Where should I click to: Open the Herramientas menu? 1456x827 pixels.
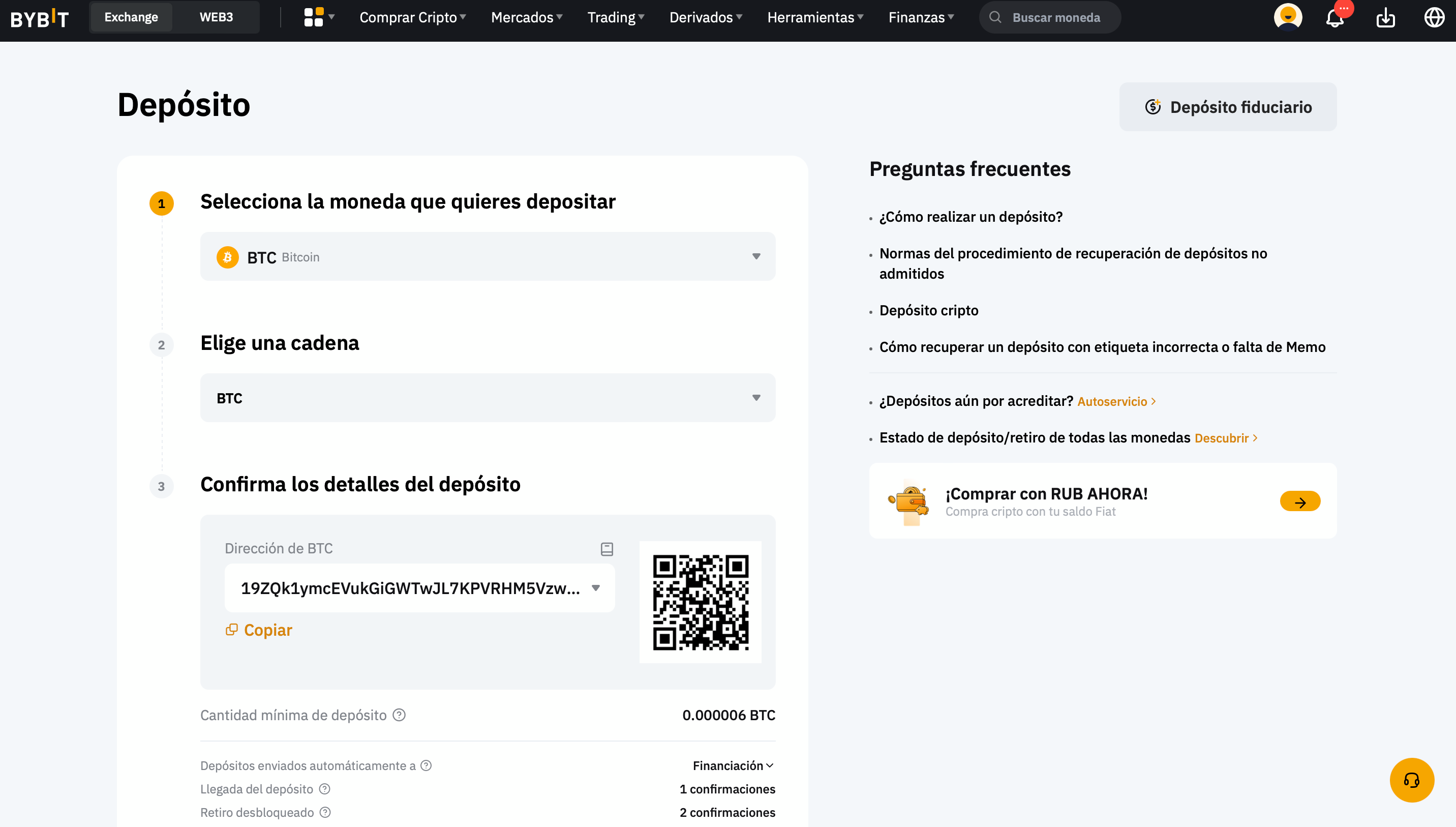pyautogui.click(x=816, y=18)
